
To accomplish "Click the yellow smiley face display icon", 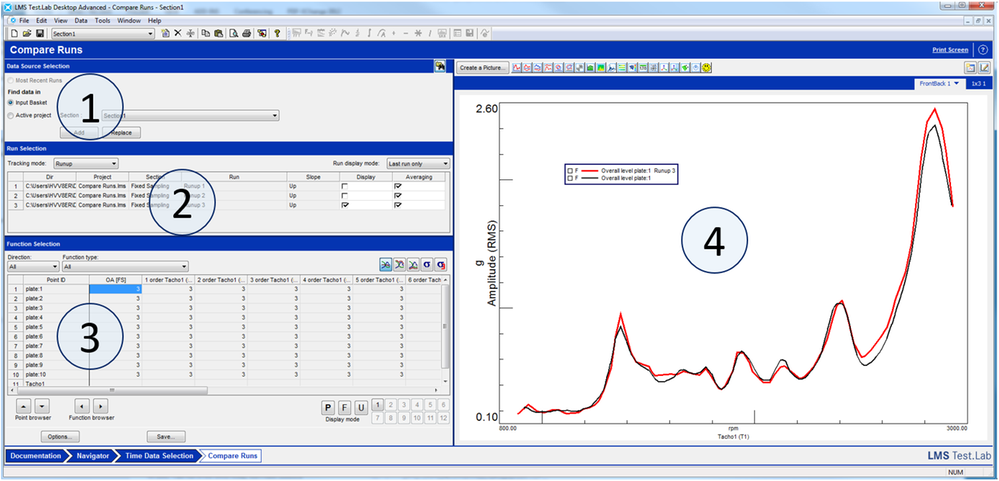I will pyautogui.click(x=707, y=67).
